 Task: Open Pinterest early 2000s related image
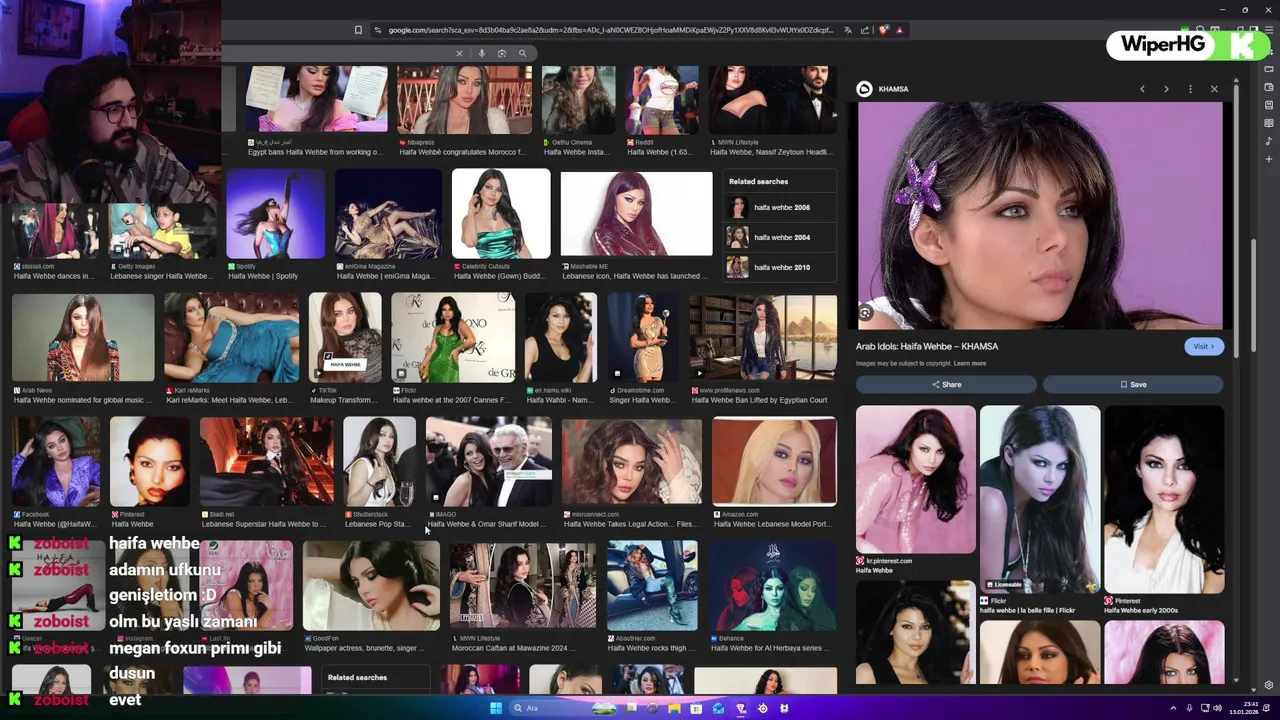pyautogui.click(x=1164, y=500)
